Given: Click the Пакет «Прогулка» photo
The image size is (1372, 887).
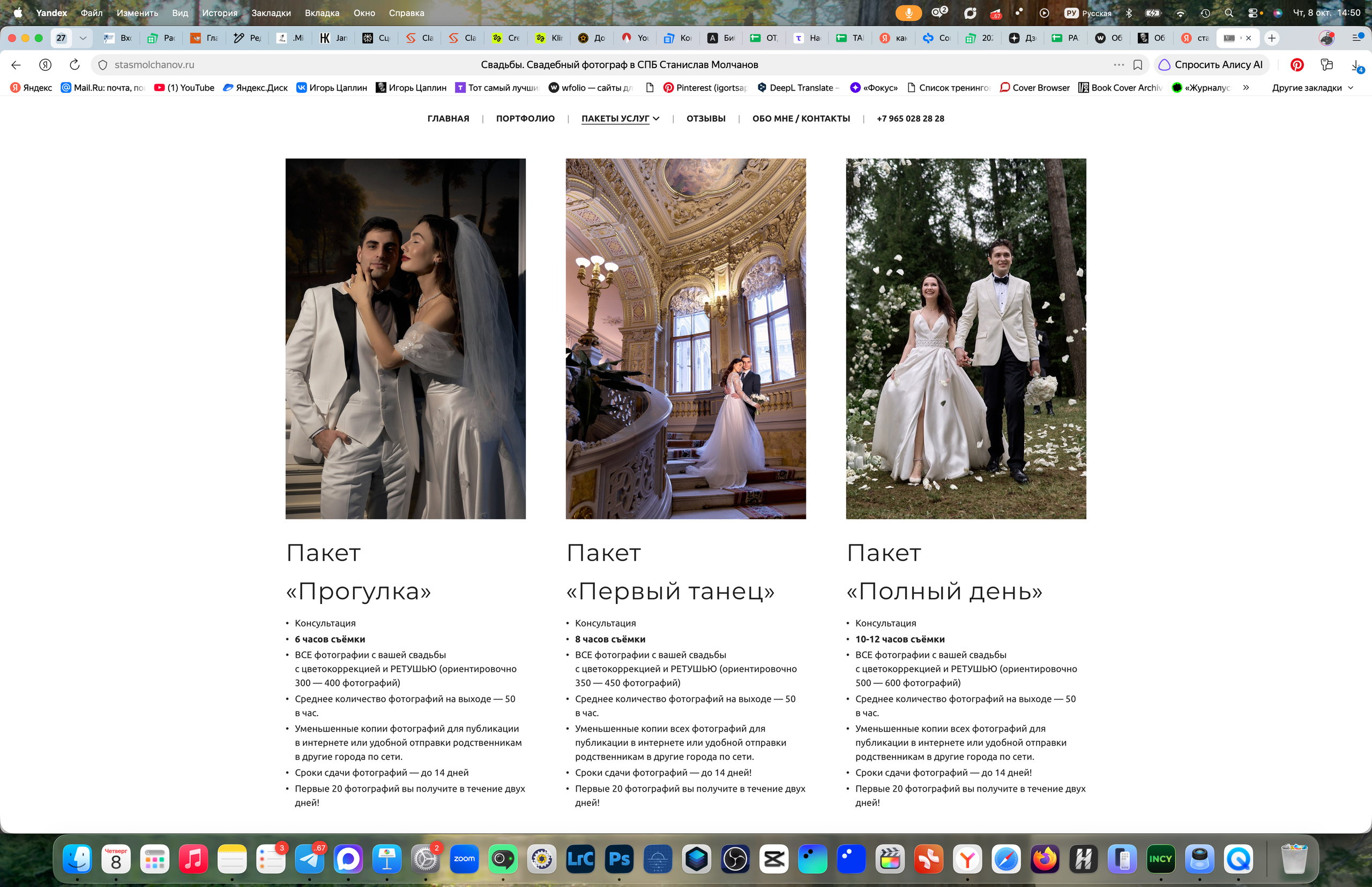Looking at the screenshot, I should [406, 339].
